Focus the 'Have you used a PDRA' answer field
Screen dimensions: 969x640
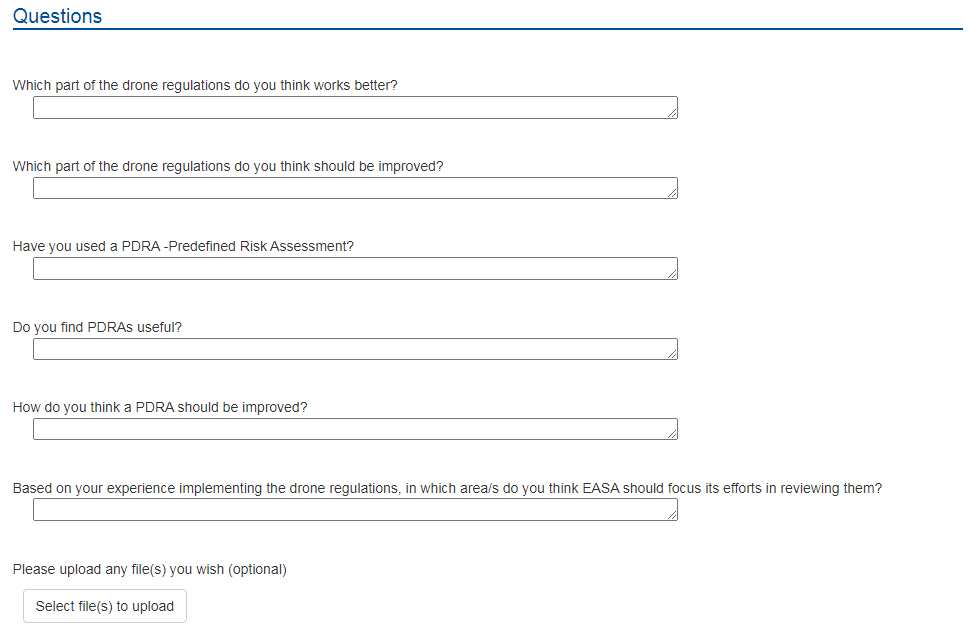[x=355, y=269]
